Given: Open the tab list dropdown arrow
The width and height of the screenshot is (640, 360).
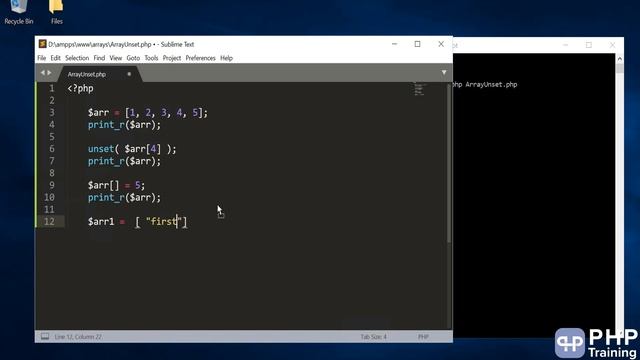Looking at the screenshot, I should pyautogui.click(x=444, y=73).
